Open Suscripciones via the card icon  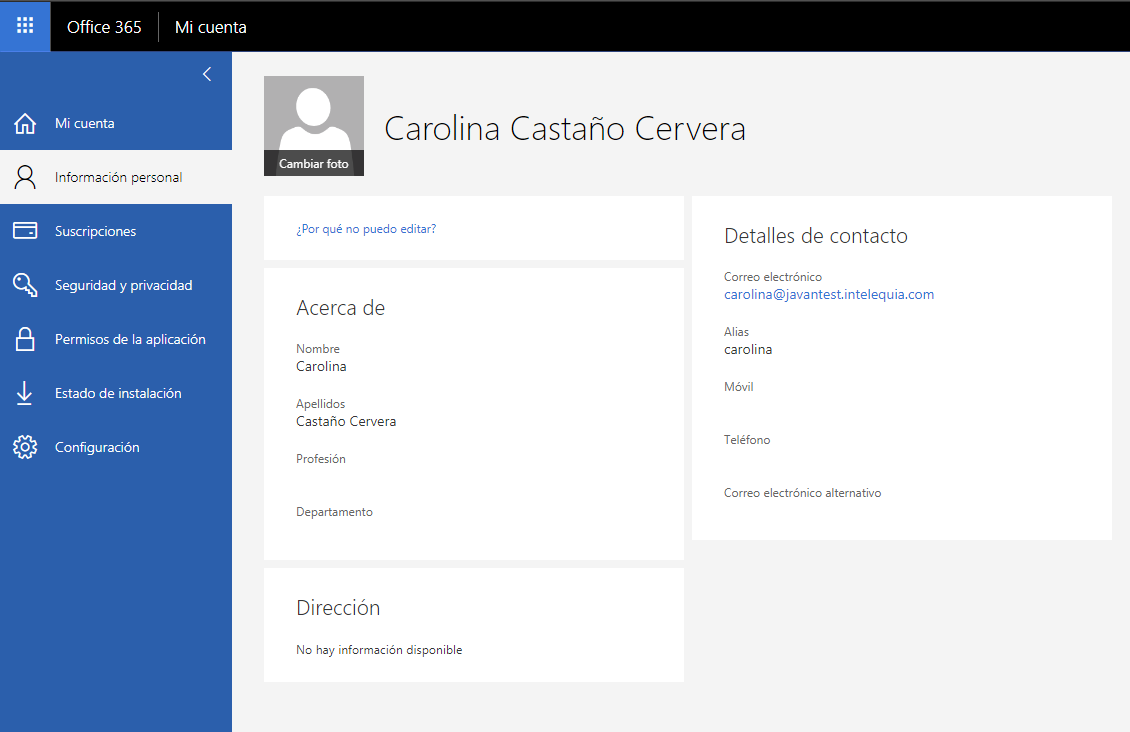[24, 230]
